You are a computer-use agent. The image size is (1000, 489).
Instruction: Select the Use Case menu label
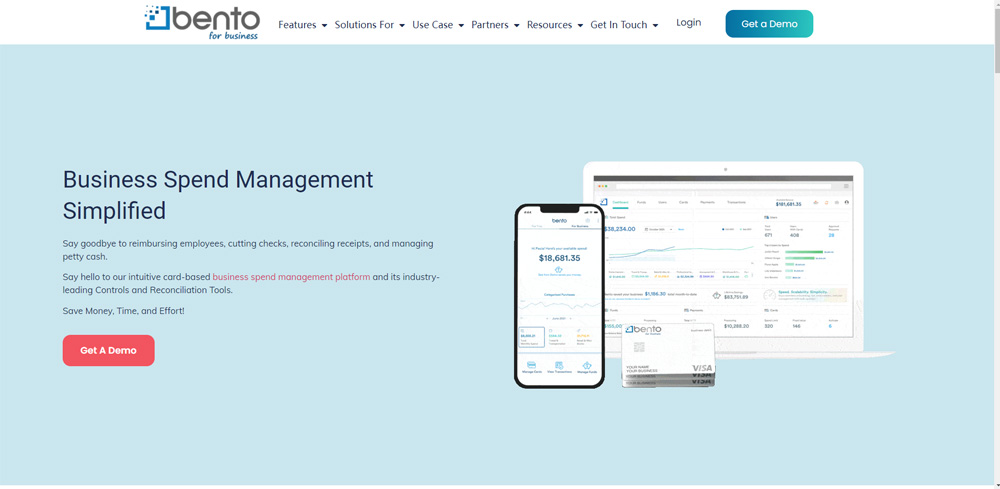[x=432, y=25]
